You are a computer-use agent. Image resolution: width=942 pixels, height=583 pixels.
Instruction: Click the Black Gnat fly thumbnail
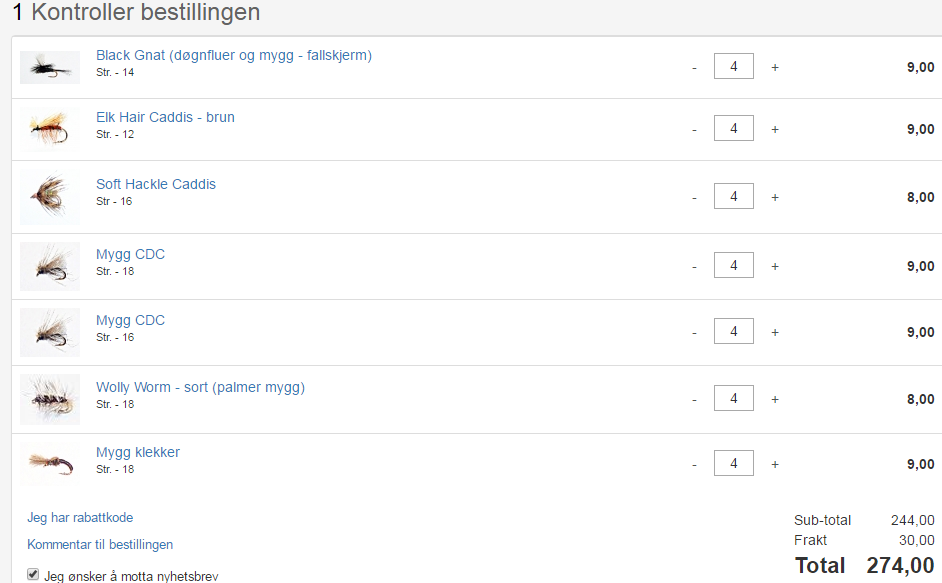tap(49, 67)
